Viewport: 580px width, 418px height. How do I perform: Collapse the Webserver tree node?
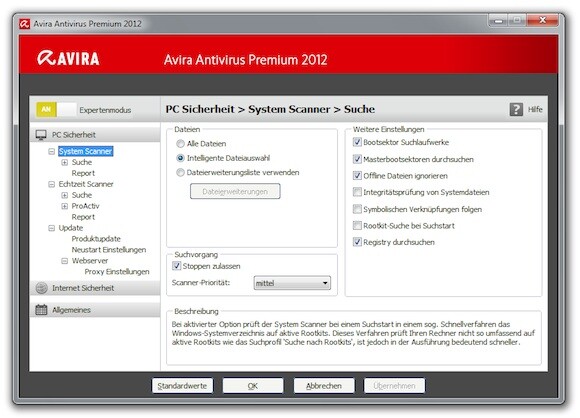coord(64,261)
